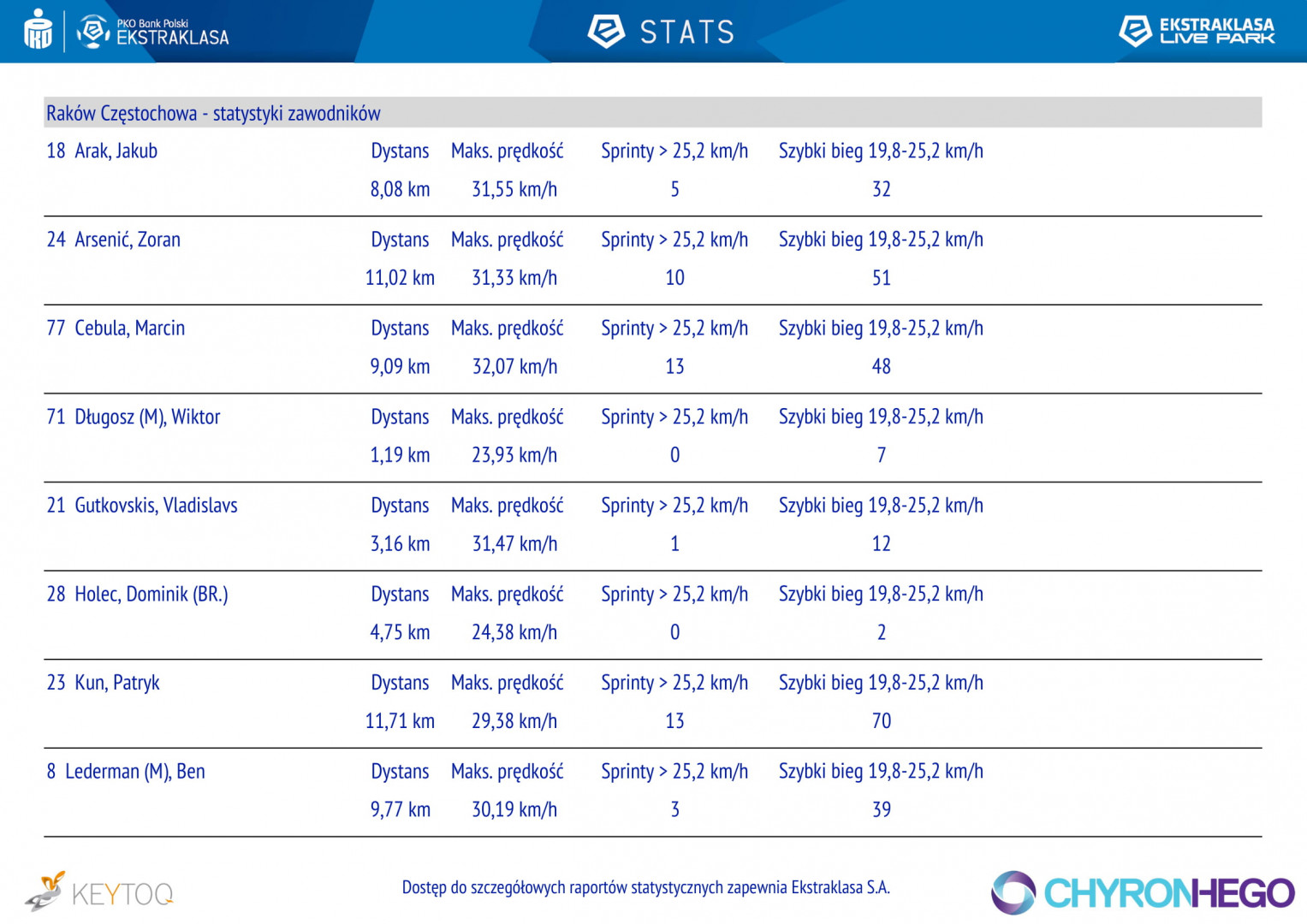Screen dimensions: 1307x924
Task: Click the Keytoq bird logo icon
Action: [45, 891]
